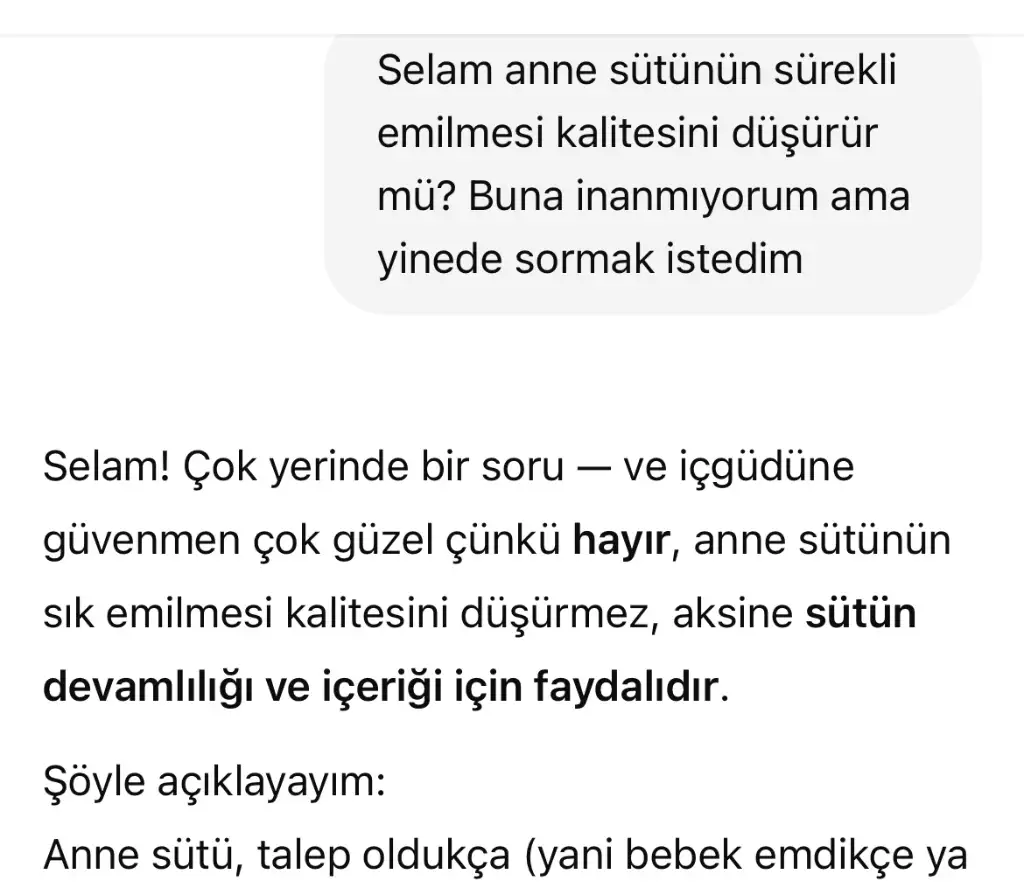This screenshot has width=1024, height=888.
Task: Click the bold word 'hayır'
Action: (621, 542)
